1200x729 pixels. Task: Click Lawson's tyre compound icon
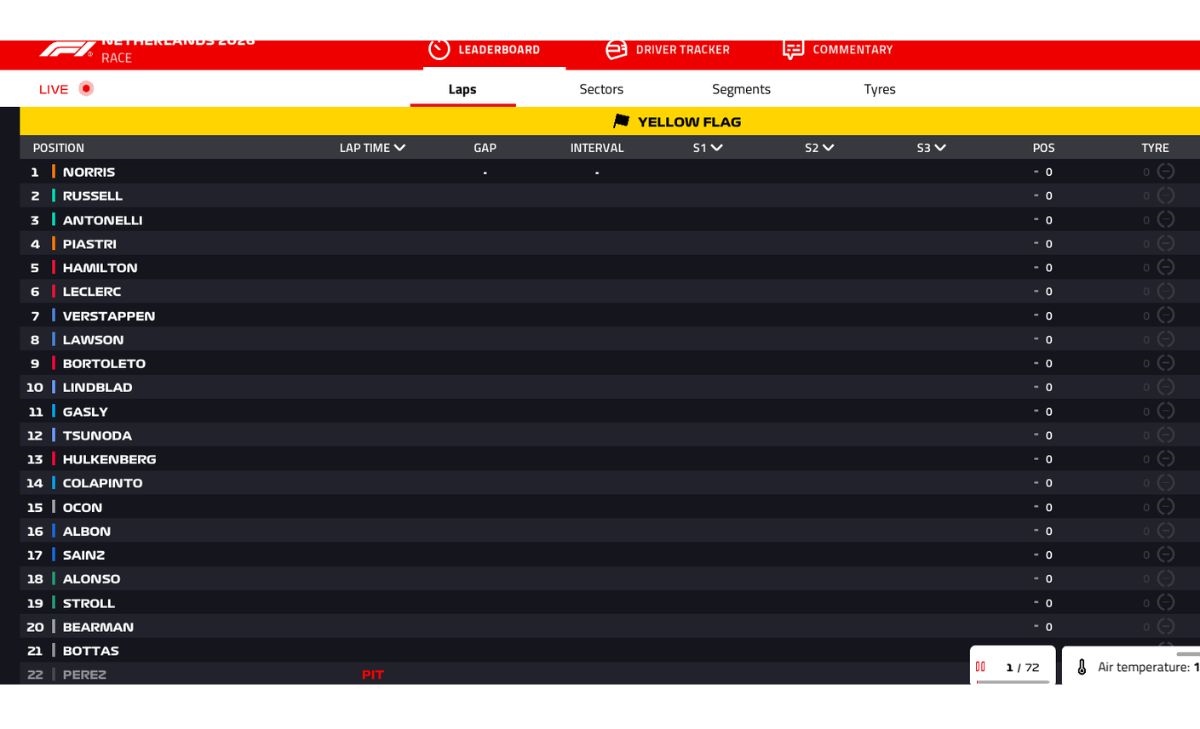(x=1165, y=339)
